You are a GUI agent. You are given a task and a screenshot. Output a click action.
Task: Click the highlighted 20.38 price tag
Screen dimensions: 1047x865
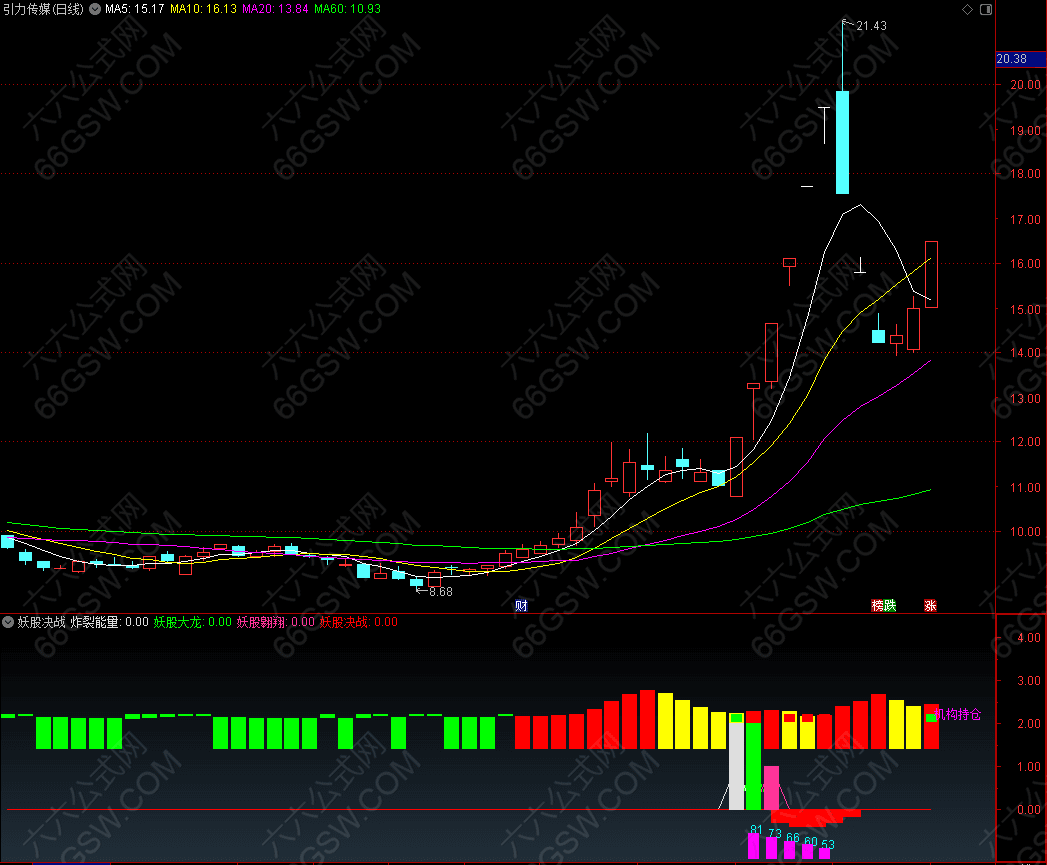click(1020, 59)
